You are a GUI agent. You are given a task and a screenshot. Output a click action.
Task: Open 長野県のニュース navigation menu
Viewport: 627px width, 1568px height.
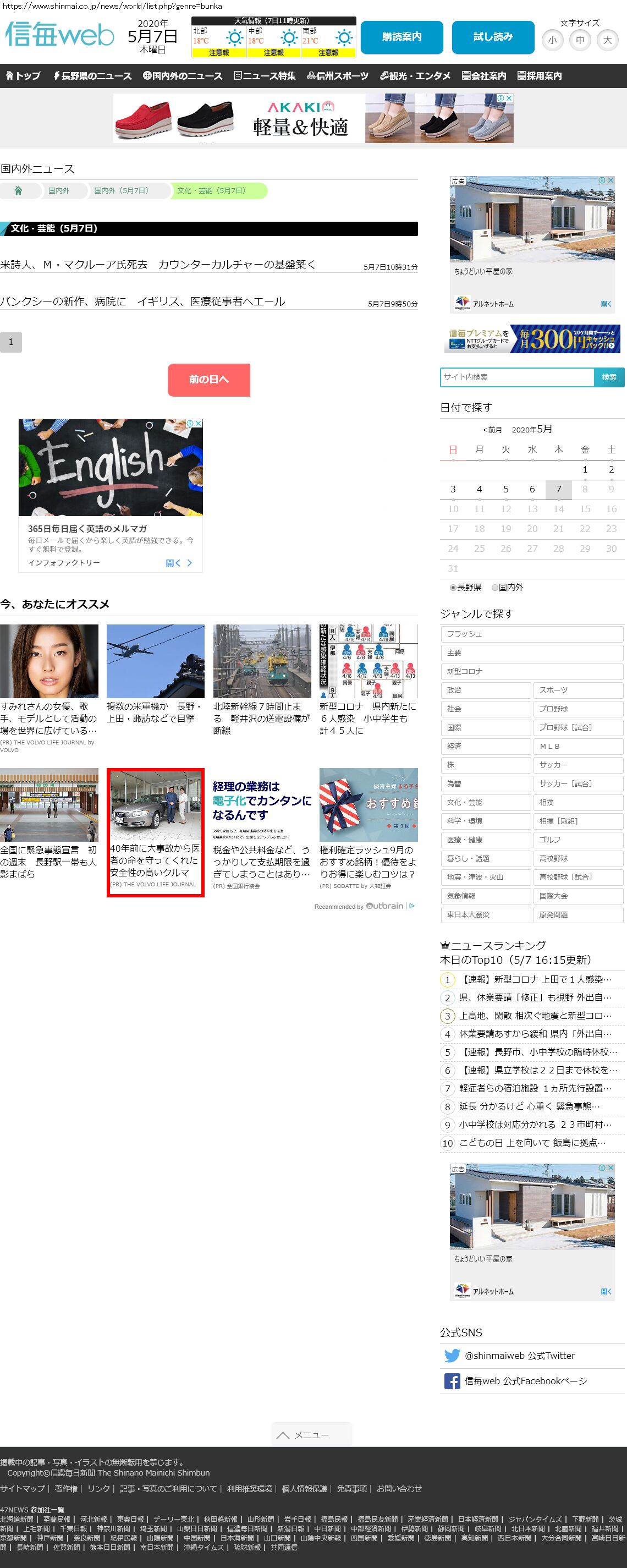click(x=92, y=76)
